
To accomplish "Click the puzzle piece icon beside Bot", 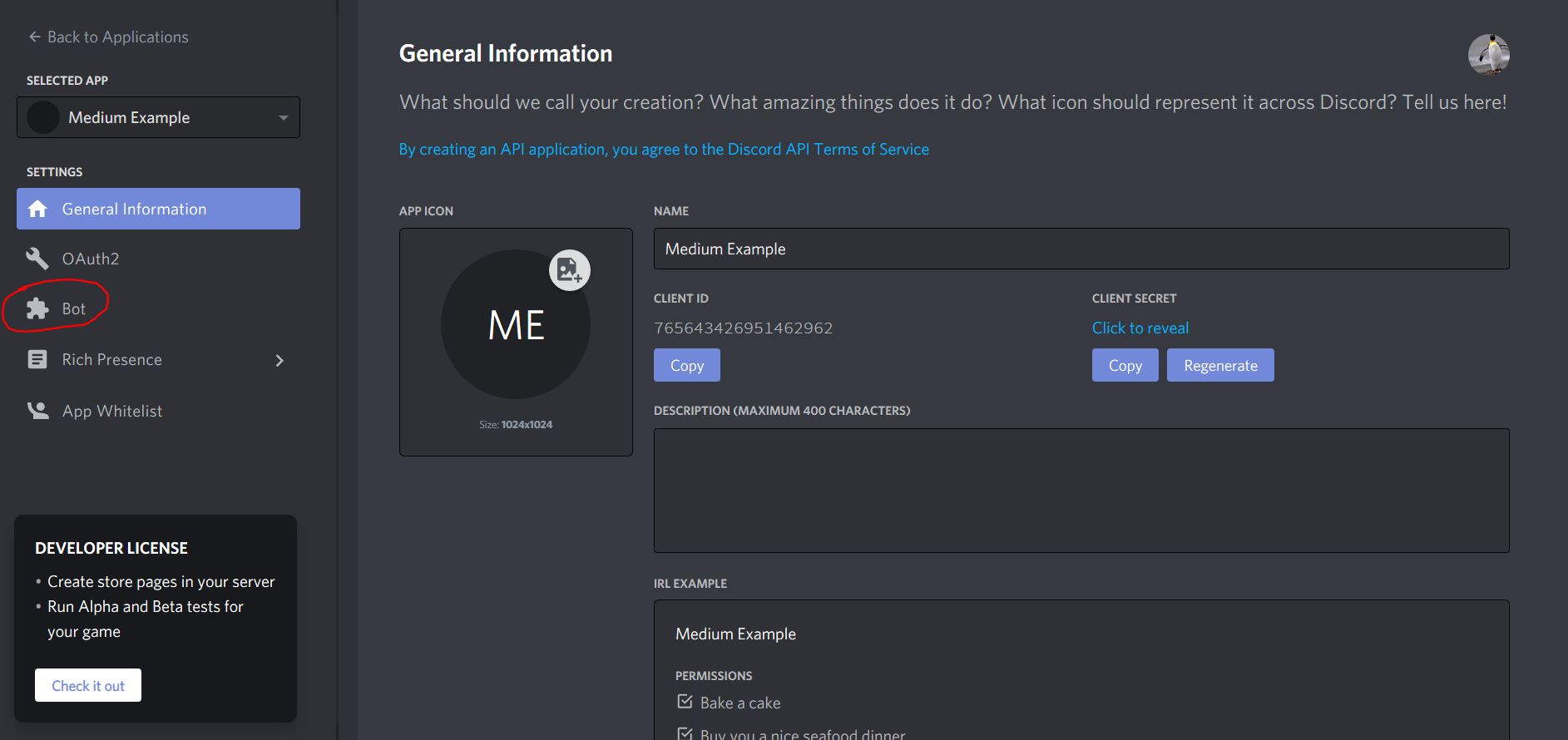I will point(37,308).
